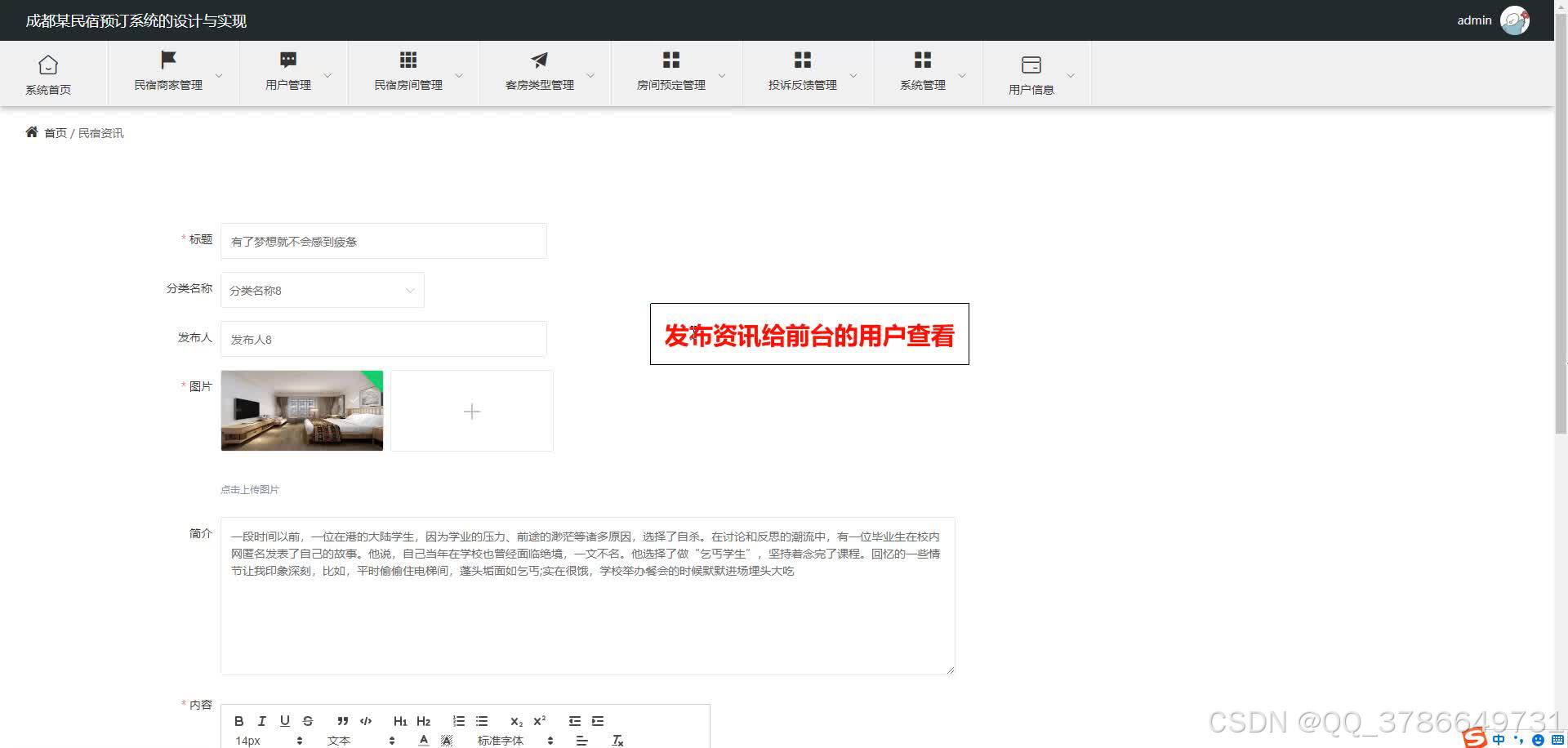Screen dimensions: 1568x748
Task: Toggle bold formatting in the editor
Action: tap(238, 721)
